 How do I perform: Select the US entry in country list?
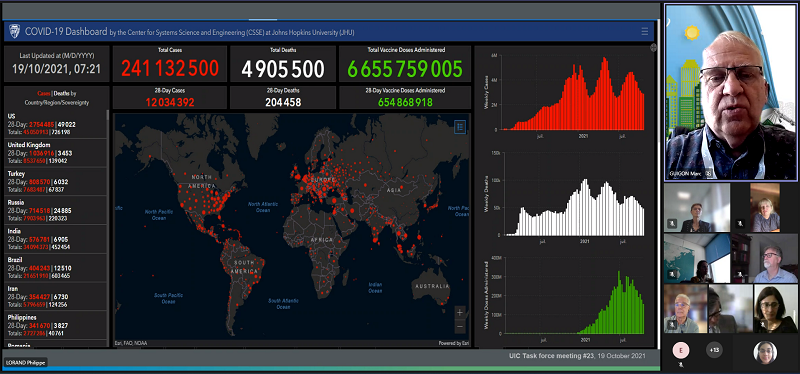pyautogui.click(x=56, y=124)
